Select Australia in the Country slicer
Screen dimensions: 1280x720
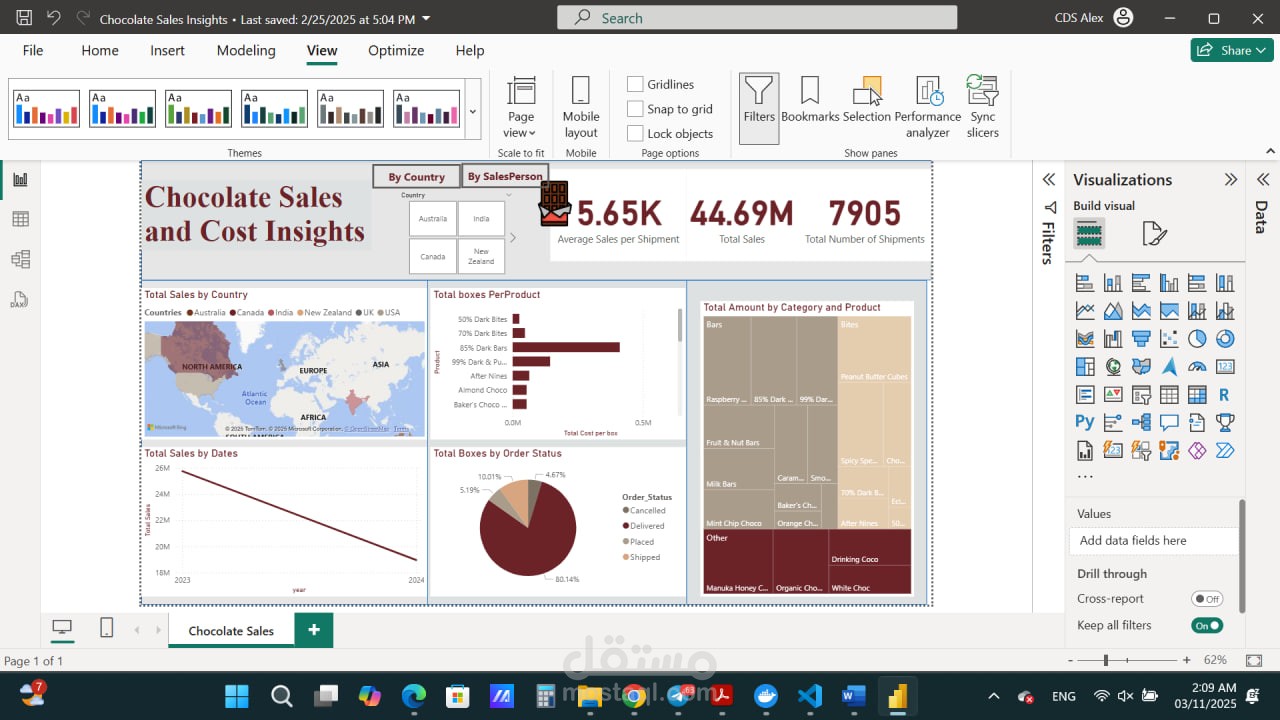point(433,218)
